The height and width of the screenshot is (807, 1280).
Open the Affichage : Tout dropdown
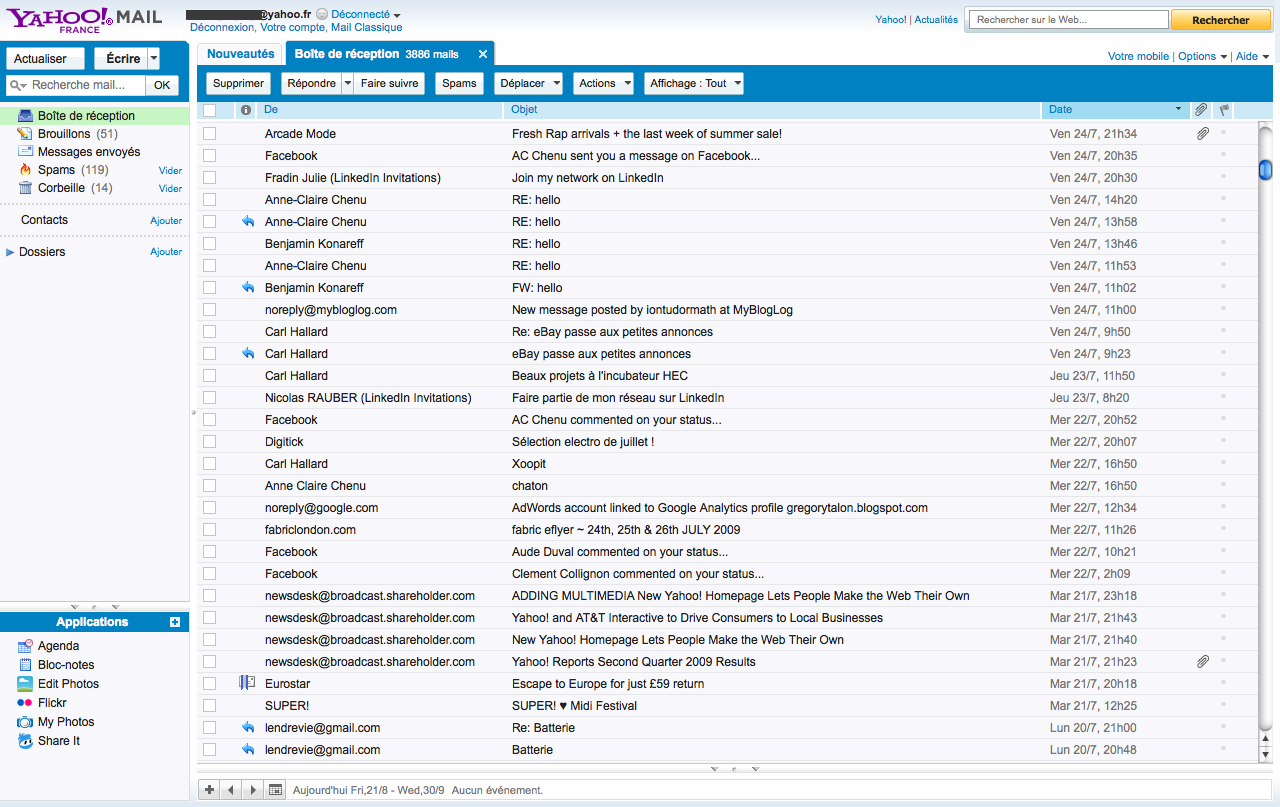pyautogui.click(x=694, y=83)
